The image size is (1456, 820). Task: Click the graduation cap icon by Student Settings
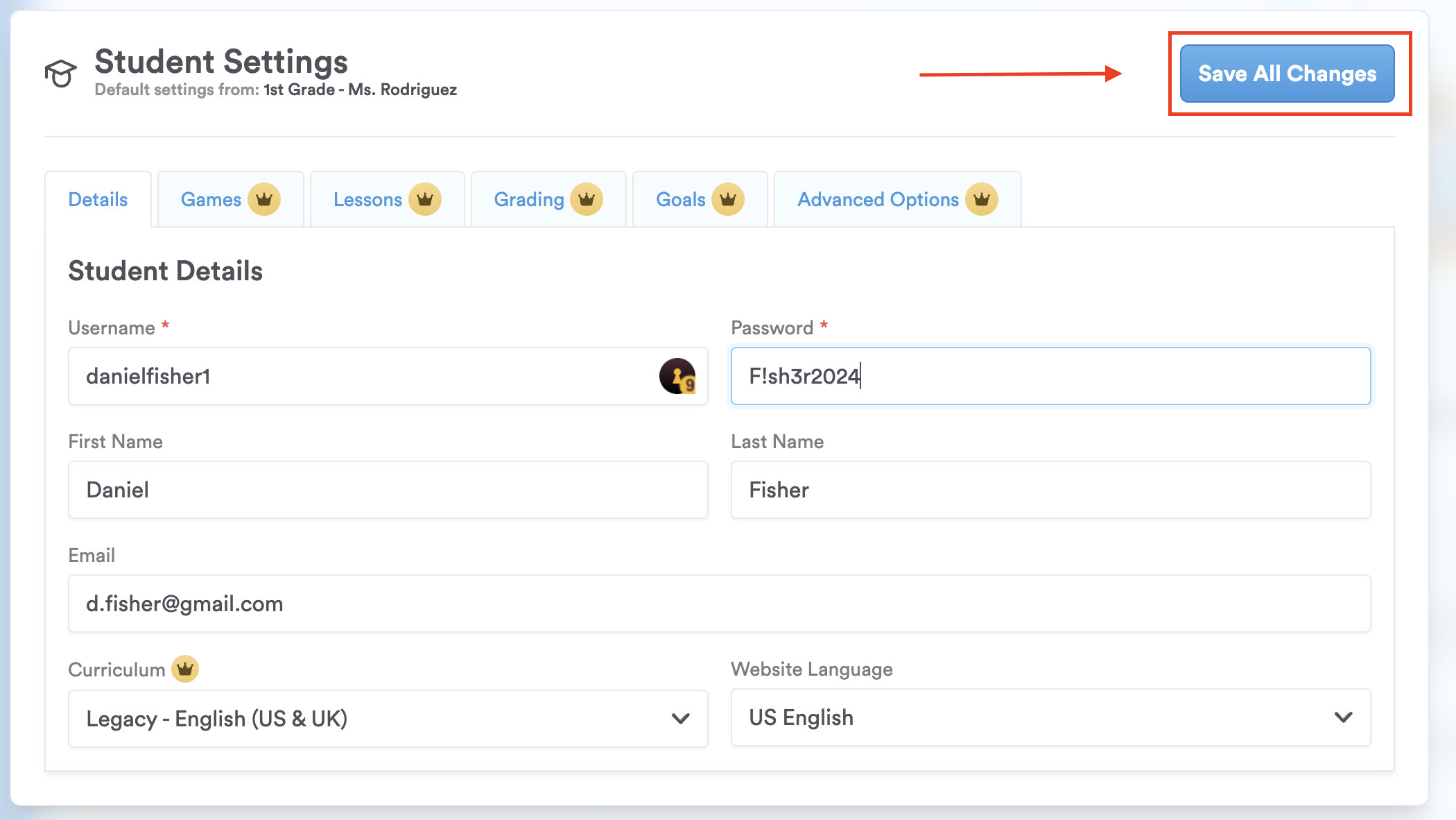(x=60, y=73)
